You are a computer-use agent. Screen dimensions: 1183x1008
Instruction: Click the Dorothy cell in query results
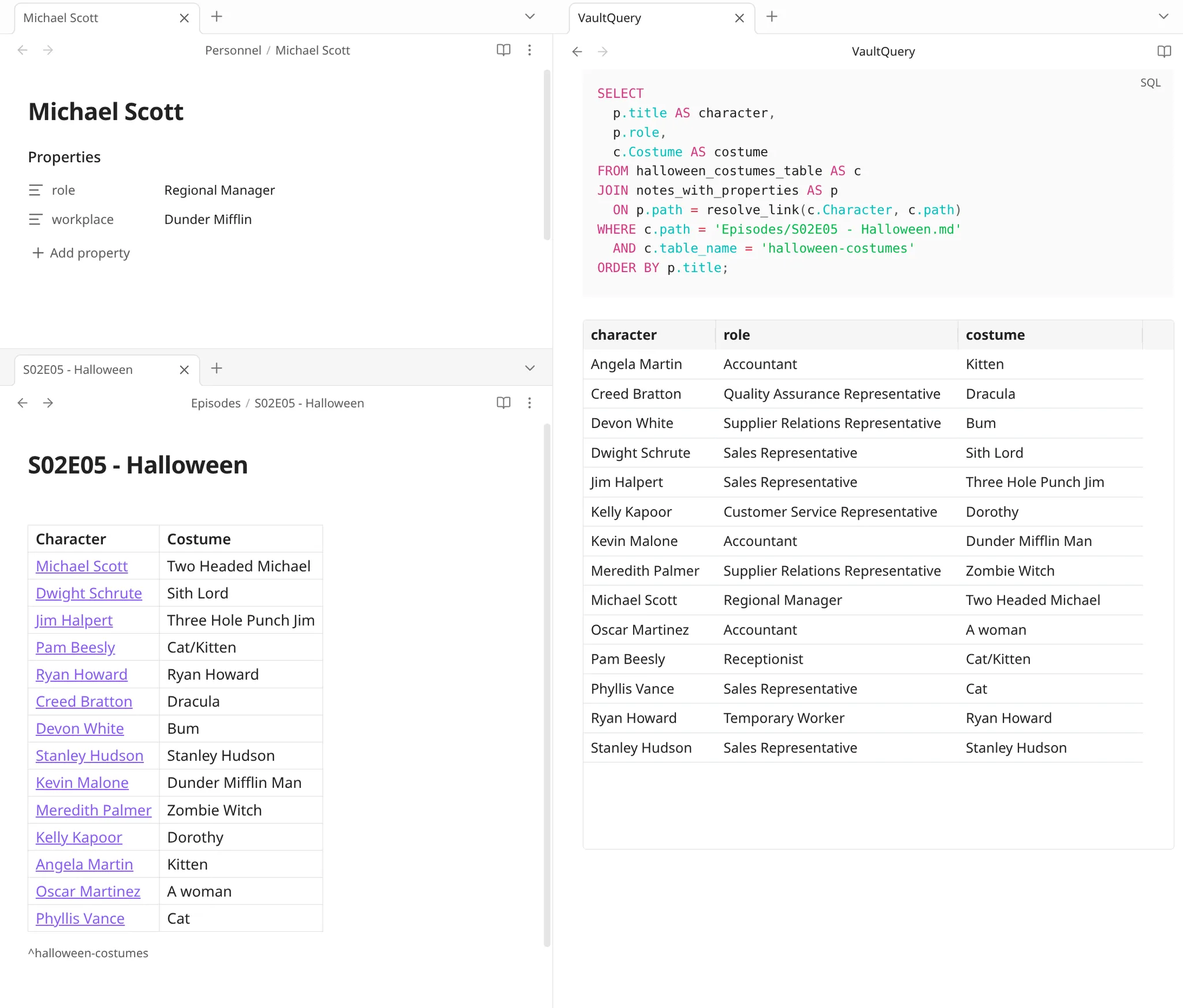click(x=1050, y=512)
